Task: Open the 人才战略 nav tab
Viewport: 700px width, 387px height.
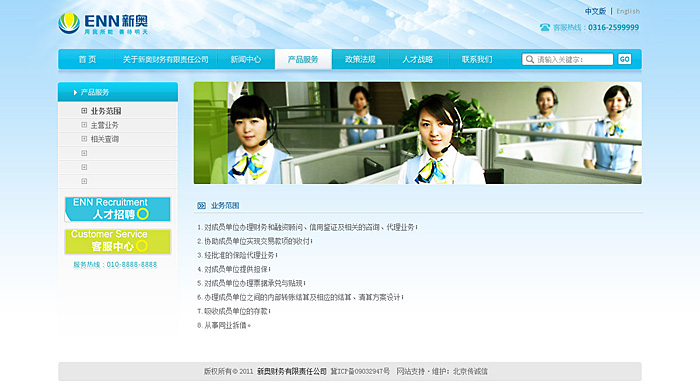Action: [417, 59]
